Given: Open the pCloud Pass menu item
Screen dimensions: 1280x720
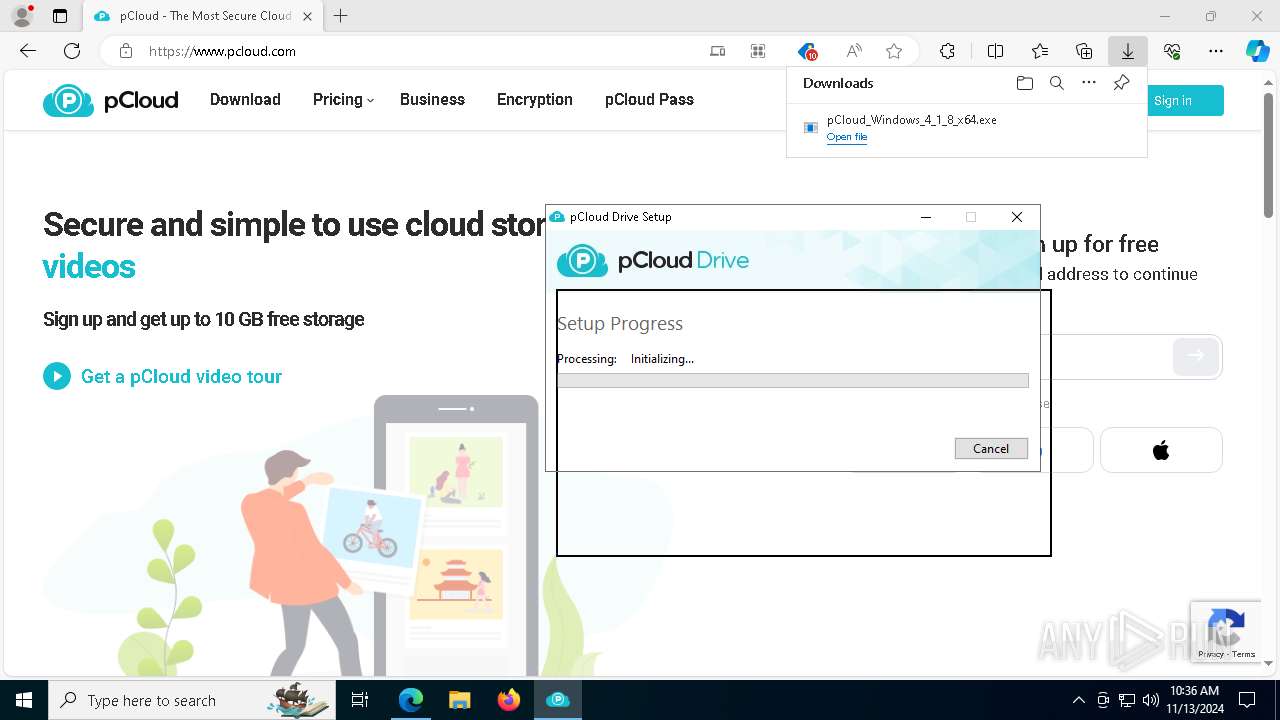Looking at the screenshot, I should click(649, 99).
